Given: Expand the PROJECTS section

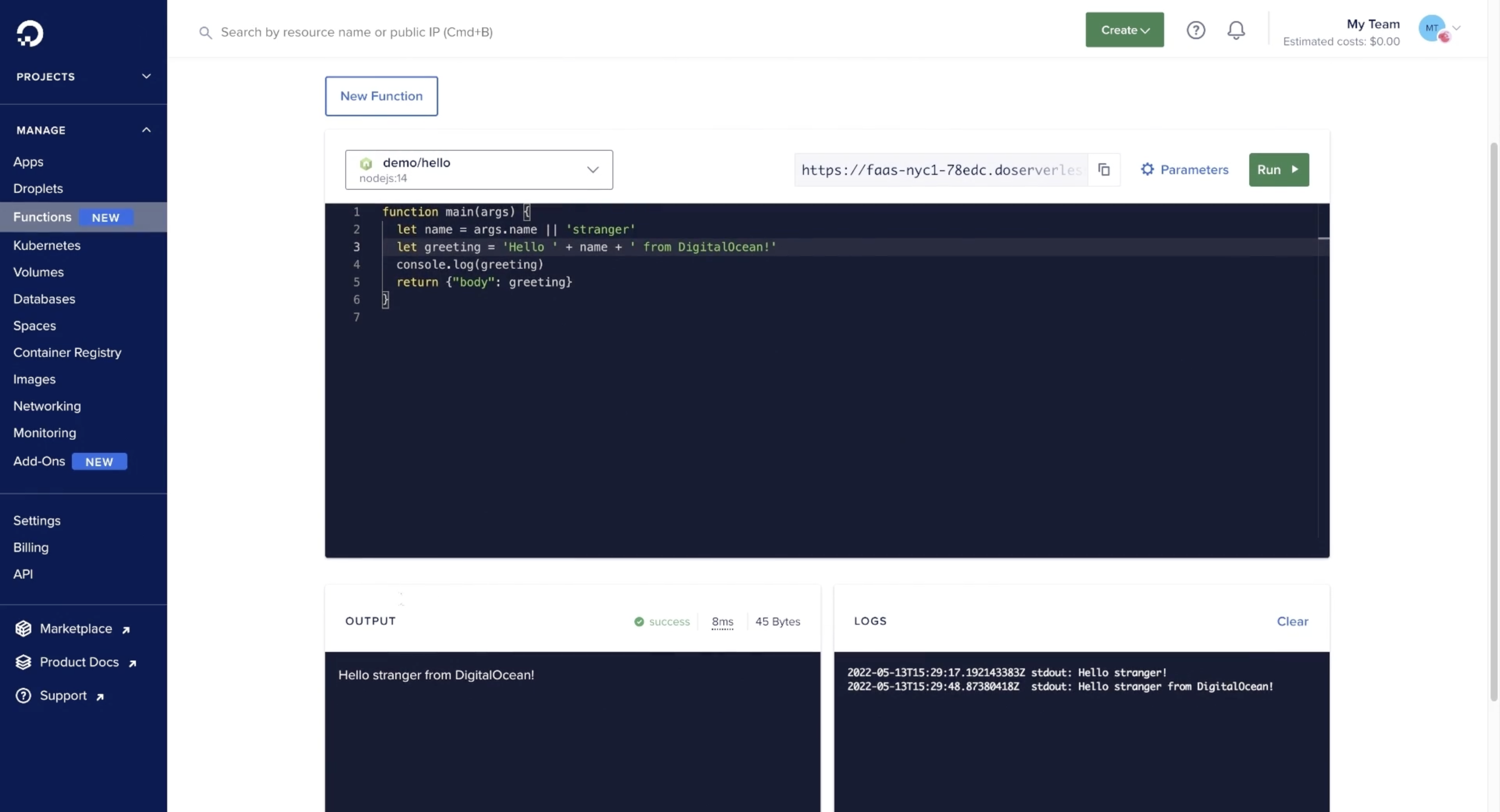Looking at the screenshot, I should [x=83, y=76].
